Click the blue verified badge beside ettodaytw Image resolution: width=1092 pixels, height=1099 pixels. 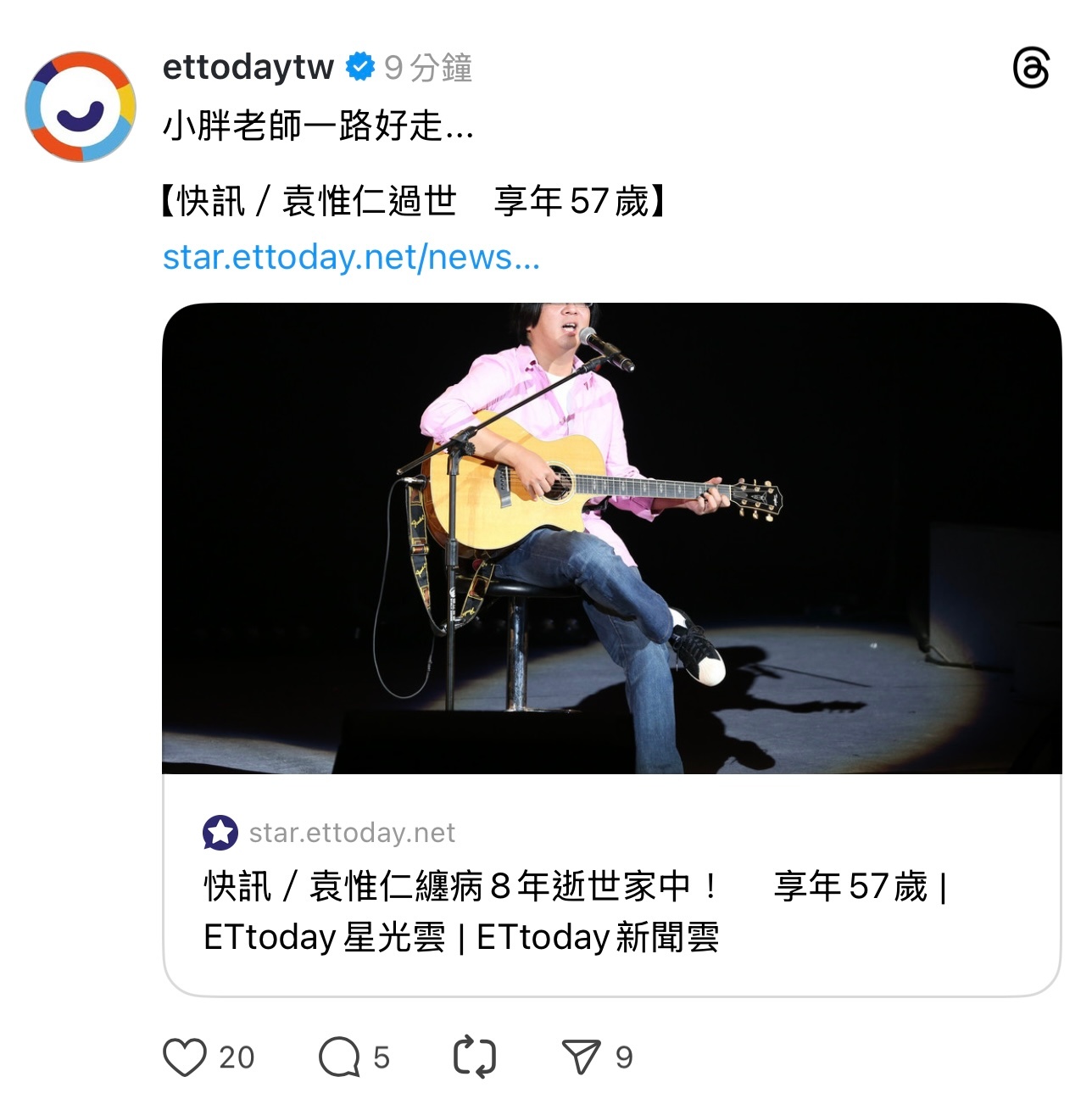360,66
